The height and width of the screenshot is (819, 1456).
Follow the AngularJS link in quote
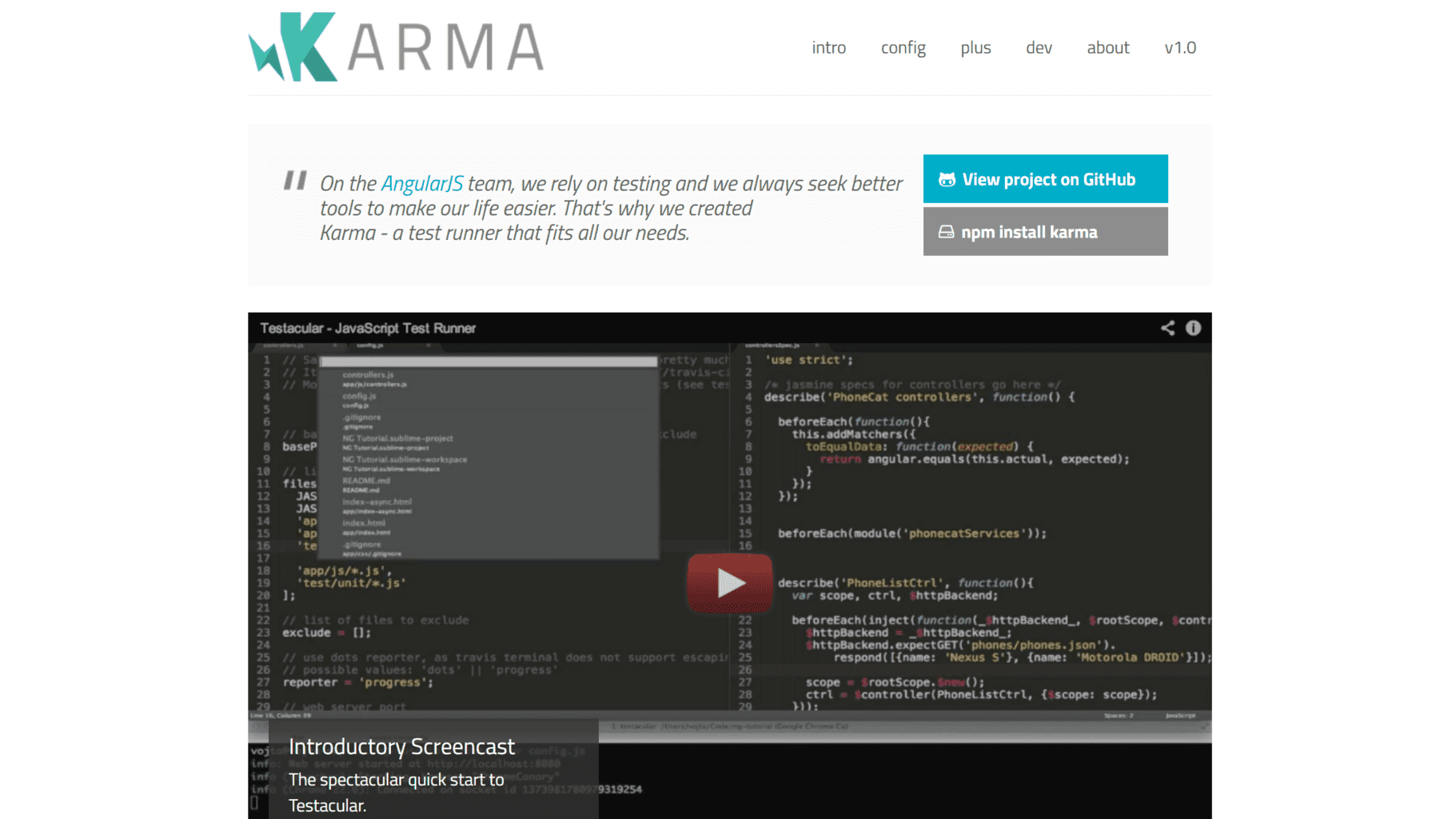(x=421, y=183)
